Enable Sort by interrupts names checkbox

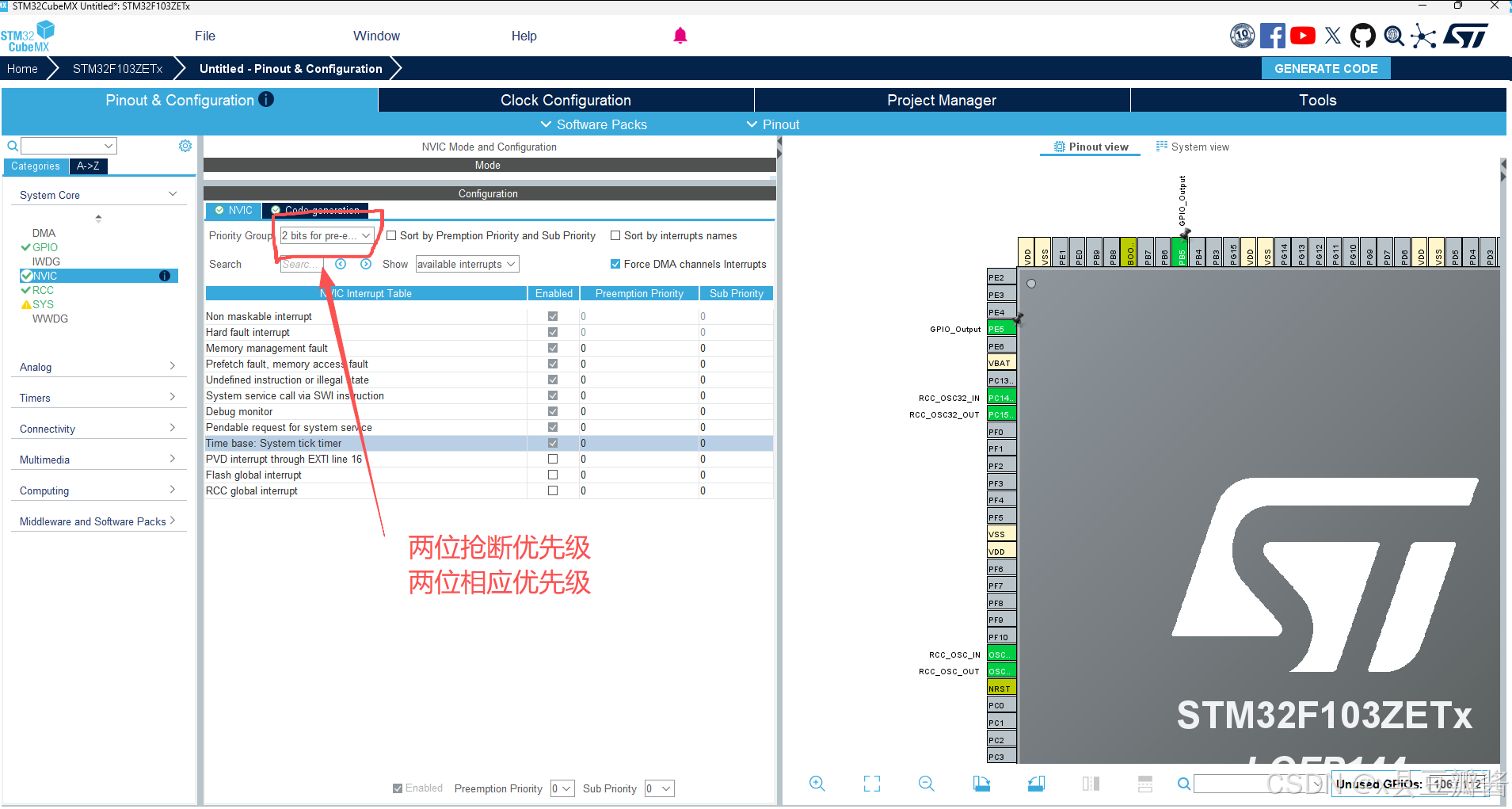[615, 235]
